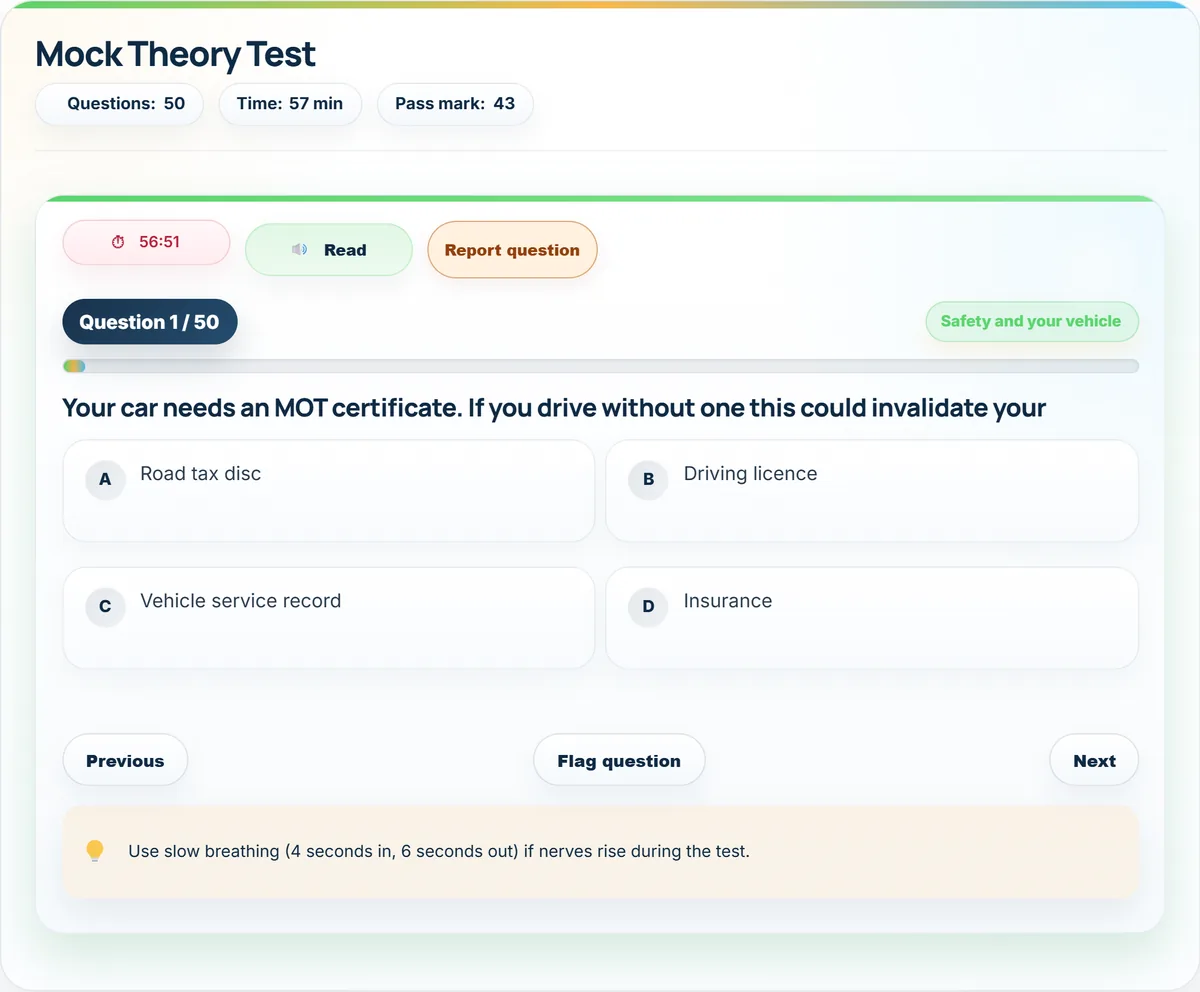Choose answer Insurance

point(872,618)
